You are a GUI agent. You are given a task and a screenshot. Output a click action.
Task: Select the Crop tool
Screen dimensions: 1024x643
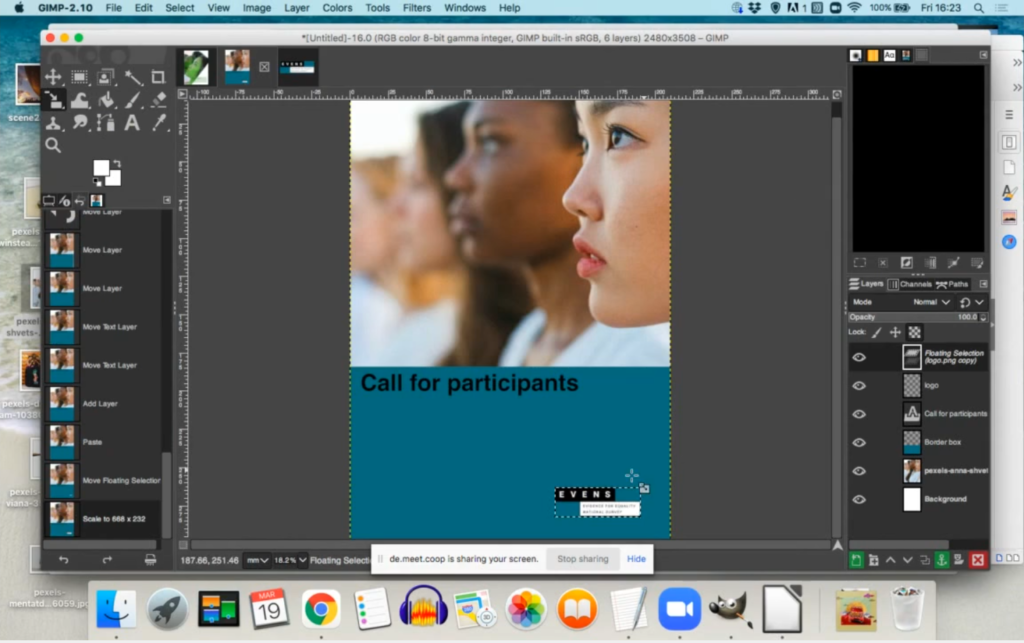tap(159, 77)
